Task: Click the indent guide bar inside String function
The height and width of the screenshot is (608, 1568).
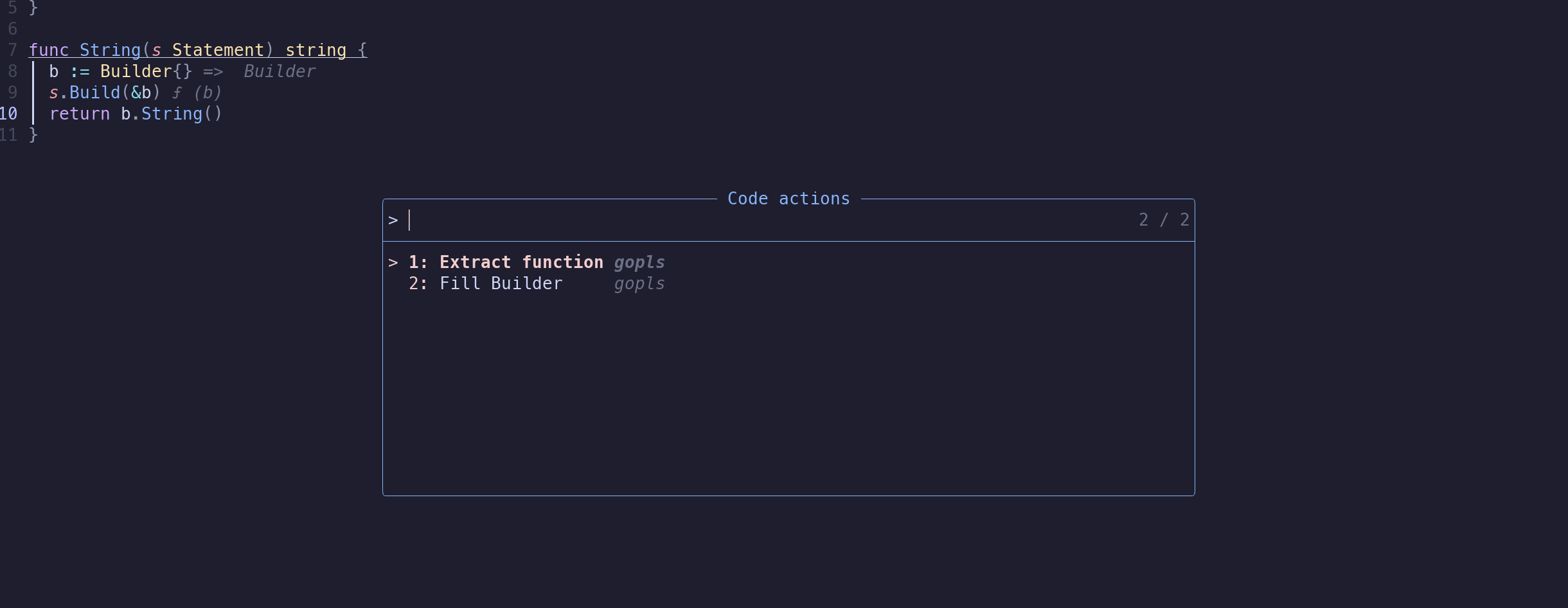Action: click(x=33, y=93)
